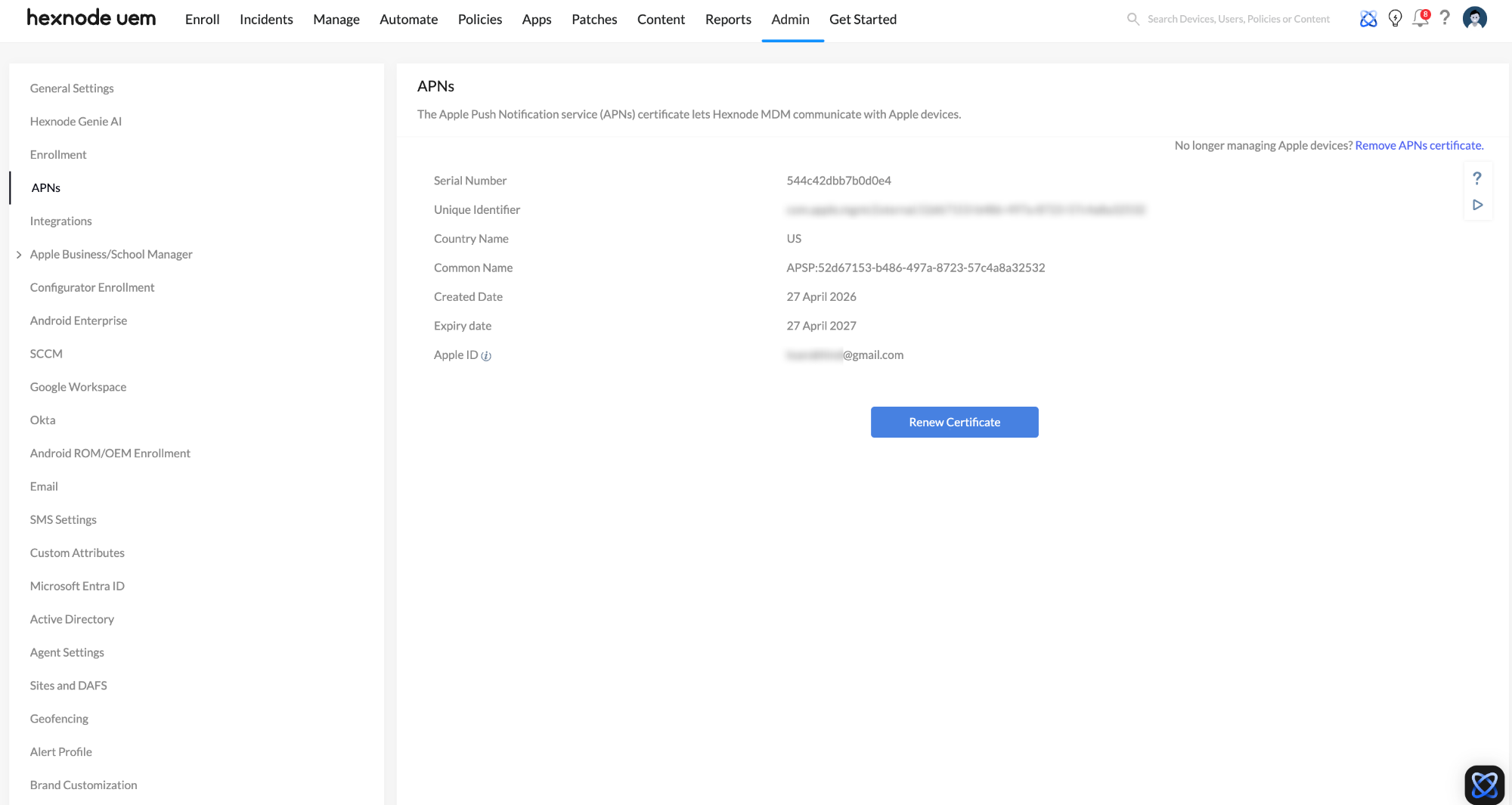Open Configurator Enrollment settings
1512x805 pixels.
[92, 288]
